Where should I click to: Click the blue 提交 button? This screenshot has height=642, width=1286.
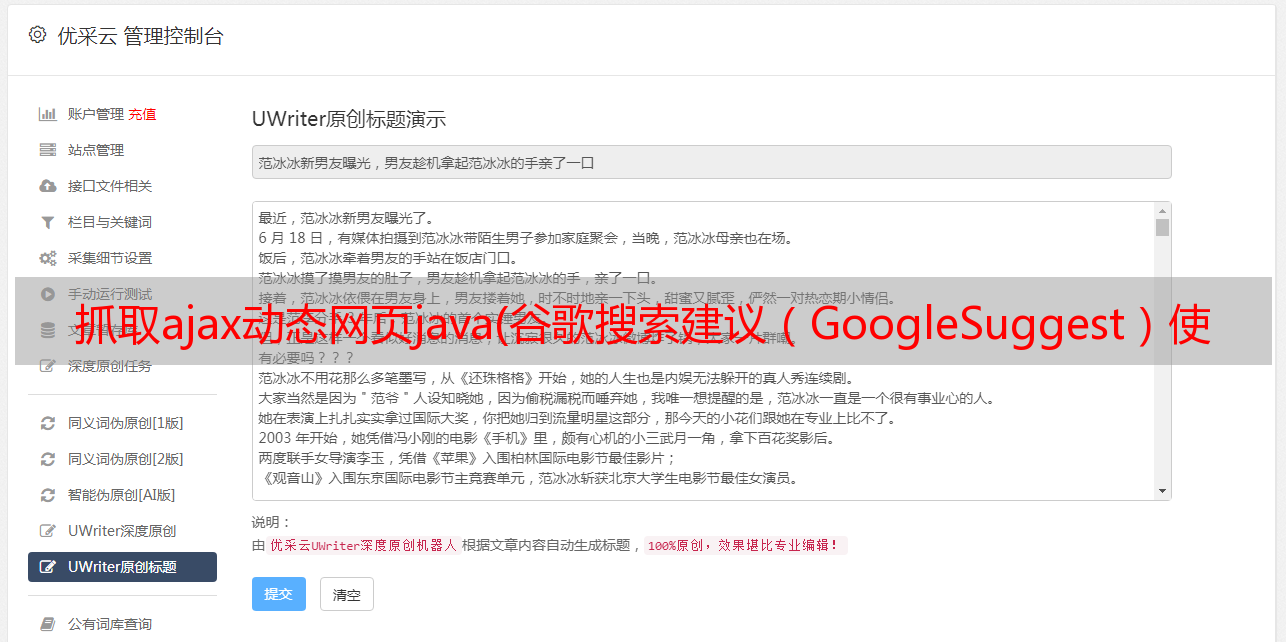[279, 594]
